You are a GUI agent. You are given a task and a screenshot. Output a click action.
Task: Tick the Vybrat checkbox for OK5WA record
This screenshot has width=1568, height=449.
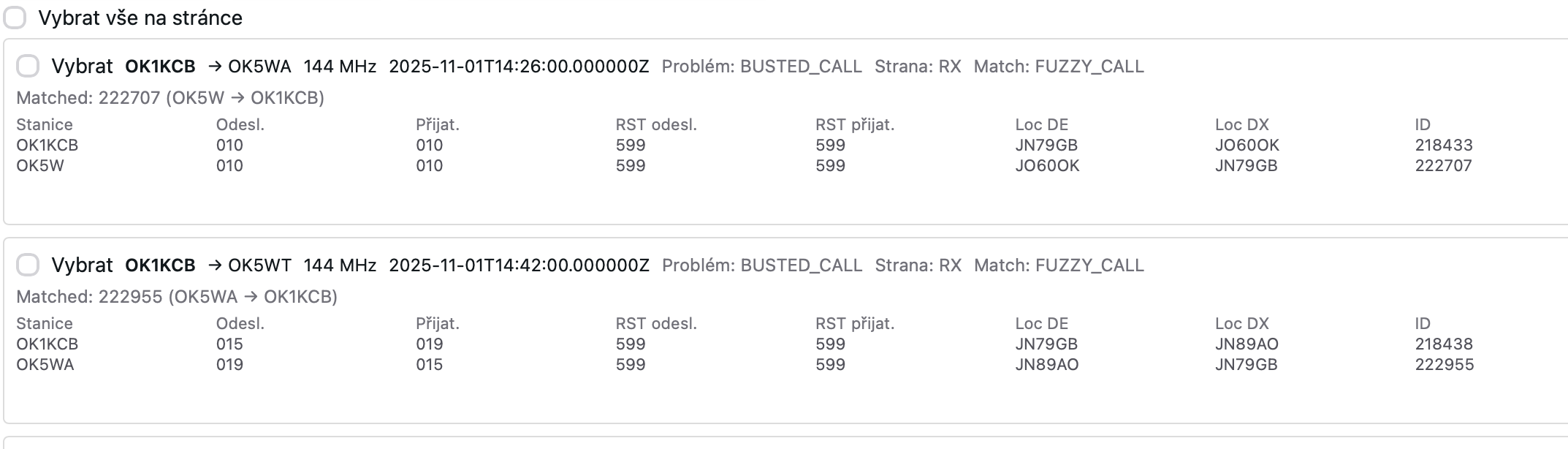click(x=28, y=67)
